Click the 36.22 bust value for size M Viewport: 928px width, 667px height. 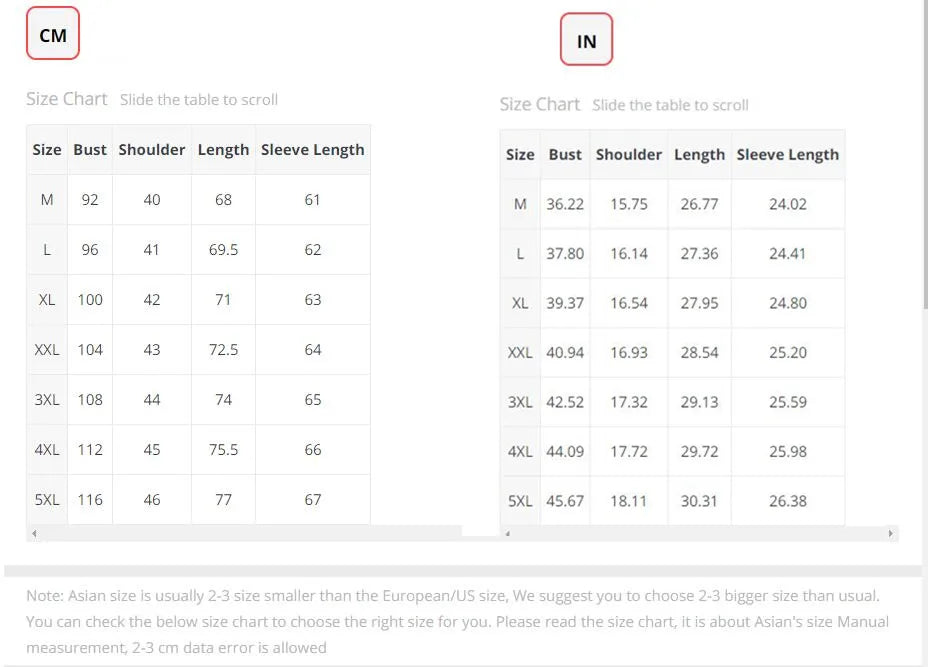coord(565,204)
